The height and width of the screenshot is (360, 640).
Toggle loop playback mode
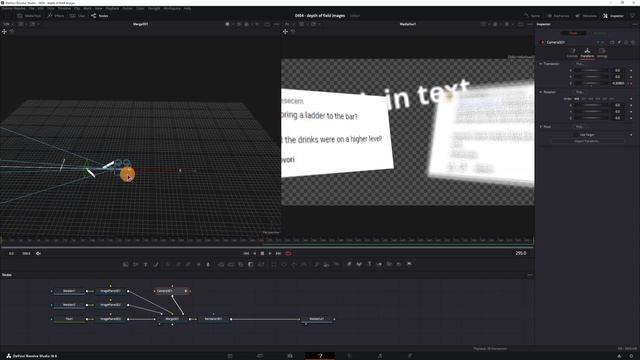(288, 253)
